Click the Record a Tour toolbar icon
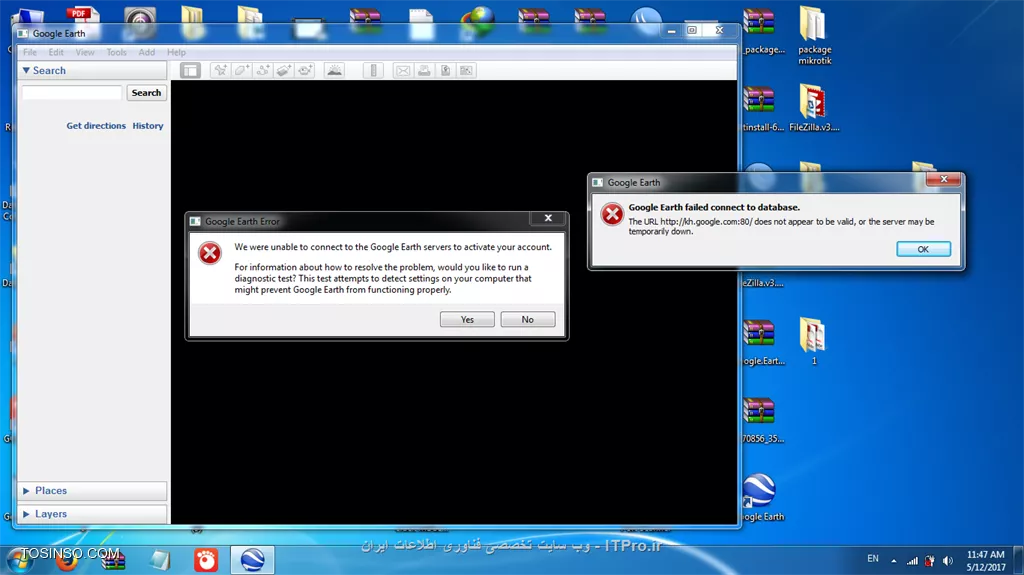Screen dimensions: 1024x575 pos(305,71)
